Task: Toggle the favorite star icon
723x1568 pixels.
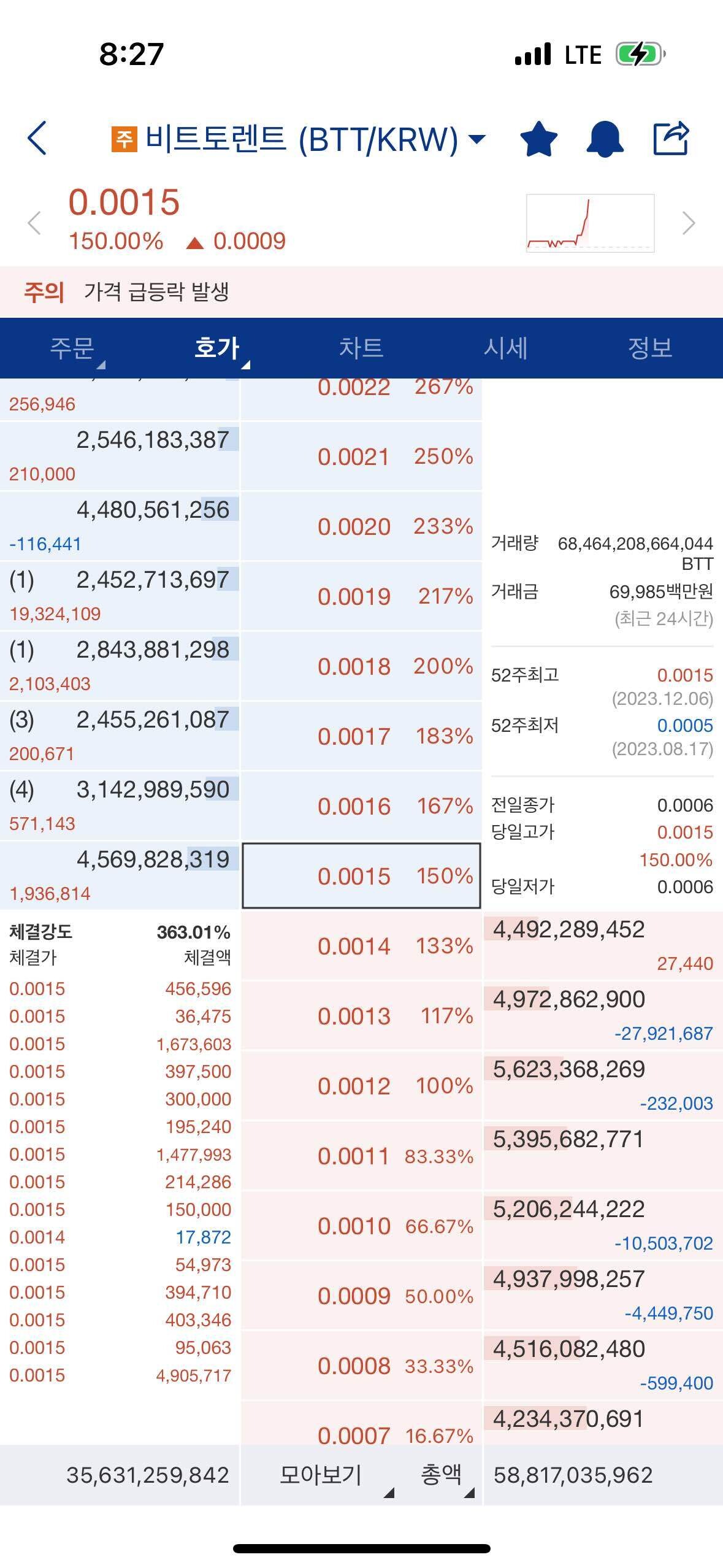Action: (538, 139)
